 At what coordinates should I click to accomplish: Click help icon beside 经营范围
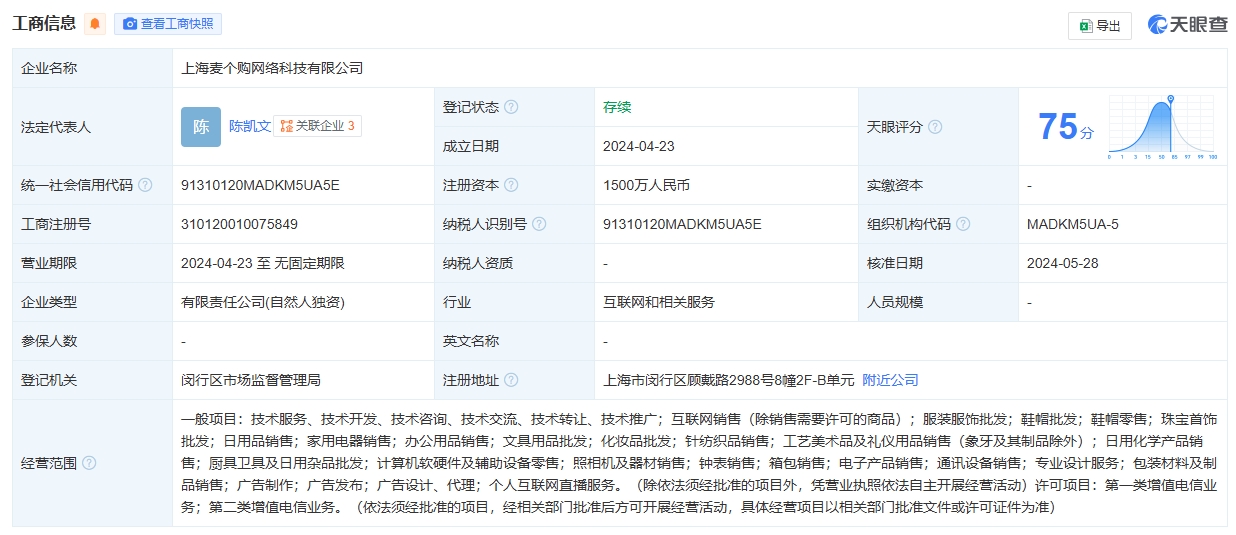click(89, 463)
